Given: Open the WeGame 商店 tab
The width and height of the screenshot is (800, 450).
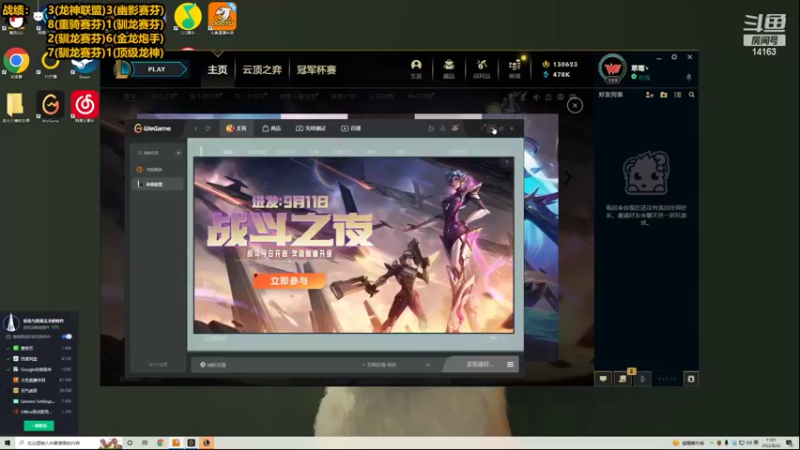Looking at the screenshot, I should point(271,129).
